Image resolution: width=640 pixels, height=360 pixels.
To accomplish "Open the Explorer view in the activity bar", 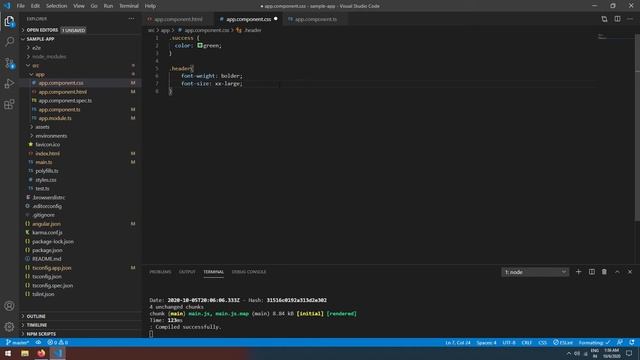I will pyautogui.click(x=9, y=21).
